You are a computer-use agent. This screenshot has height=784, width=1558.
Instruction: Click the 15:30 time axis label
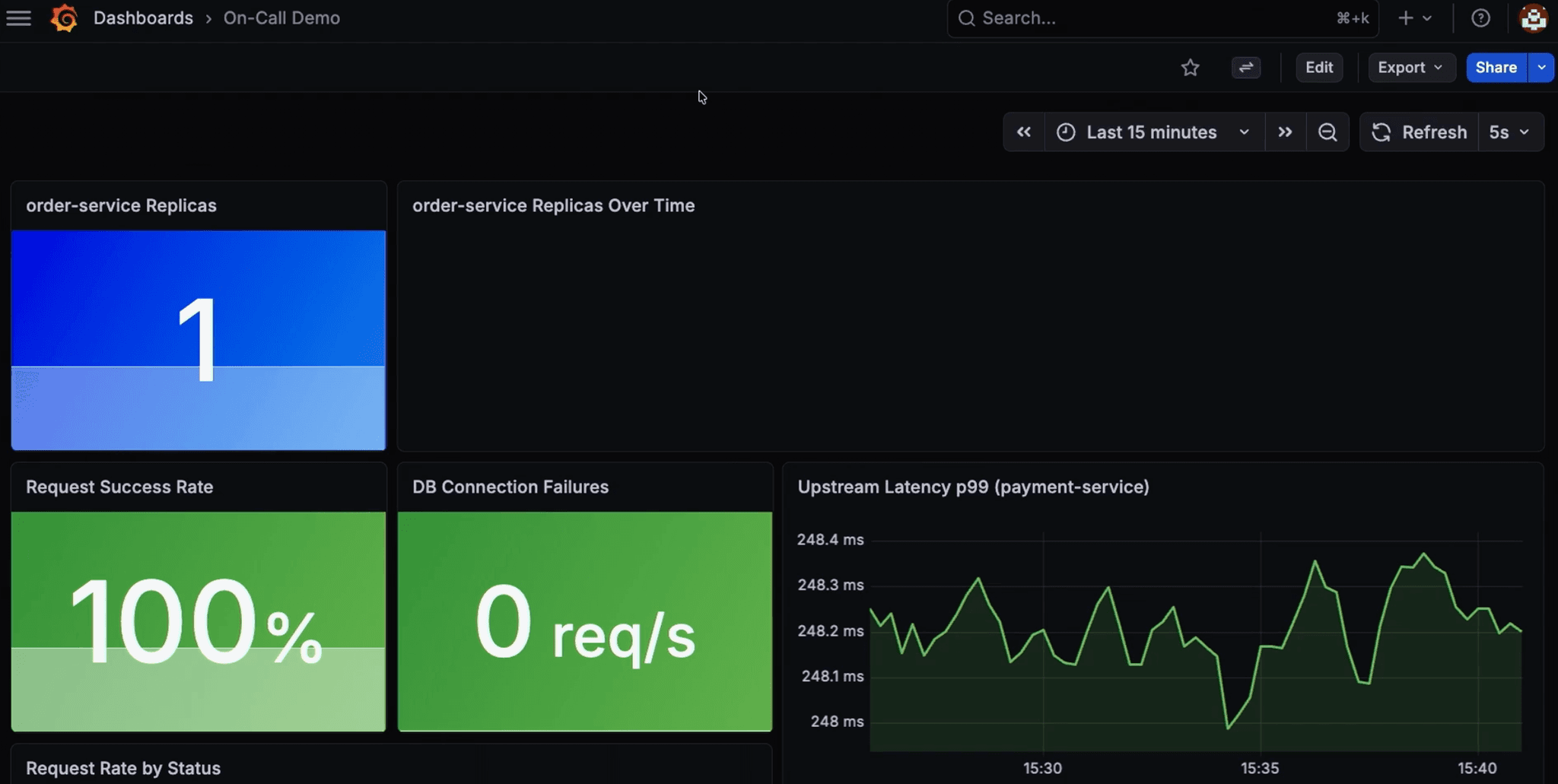coord(1042,768)
